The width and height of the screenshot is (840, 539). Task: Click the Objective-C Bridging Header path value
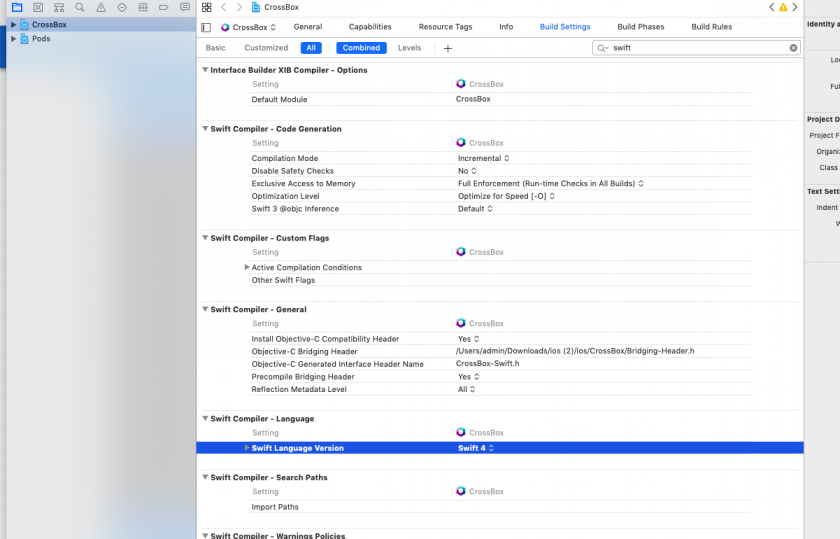pyautogui.click(x=575, y=351)
